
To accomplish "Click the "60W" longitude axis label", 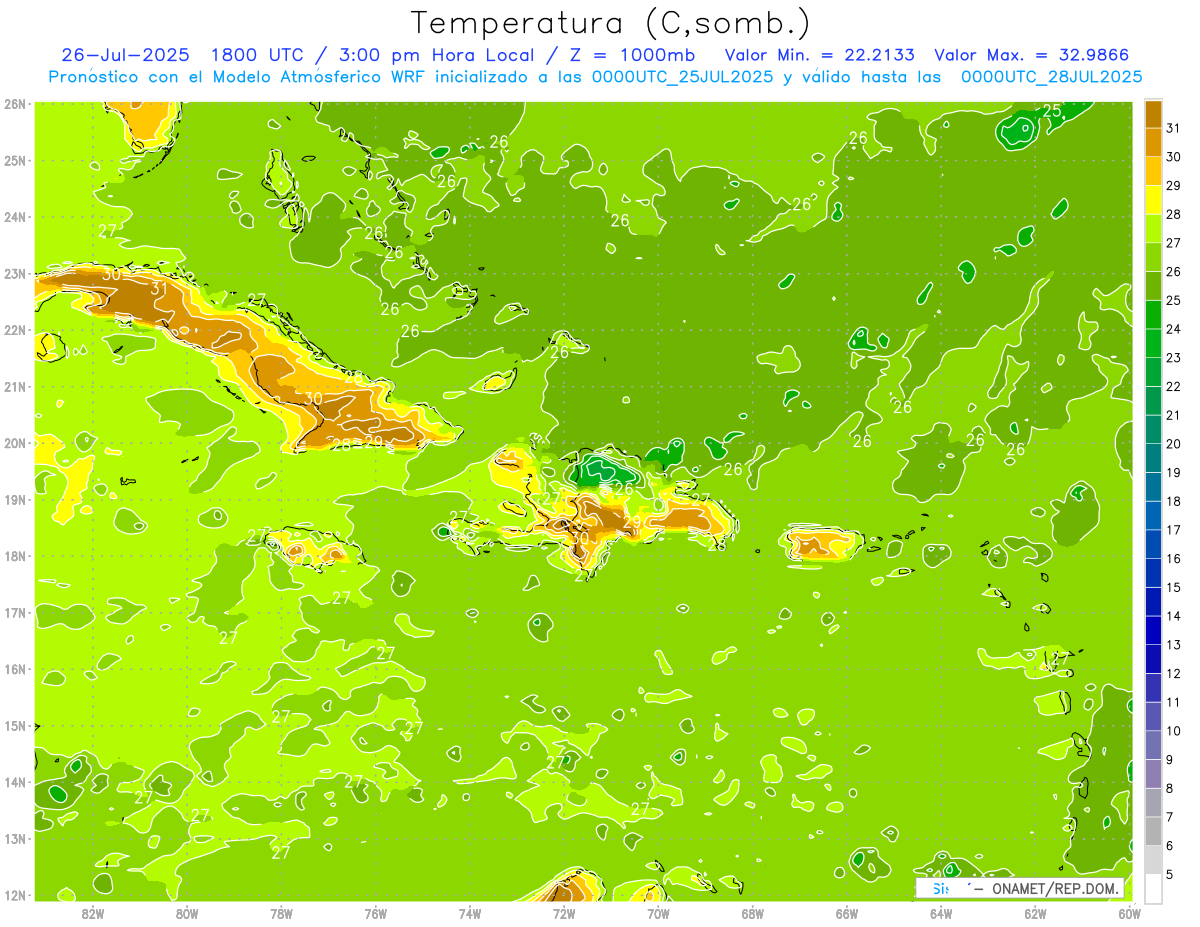I will 1129,912.
